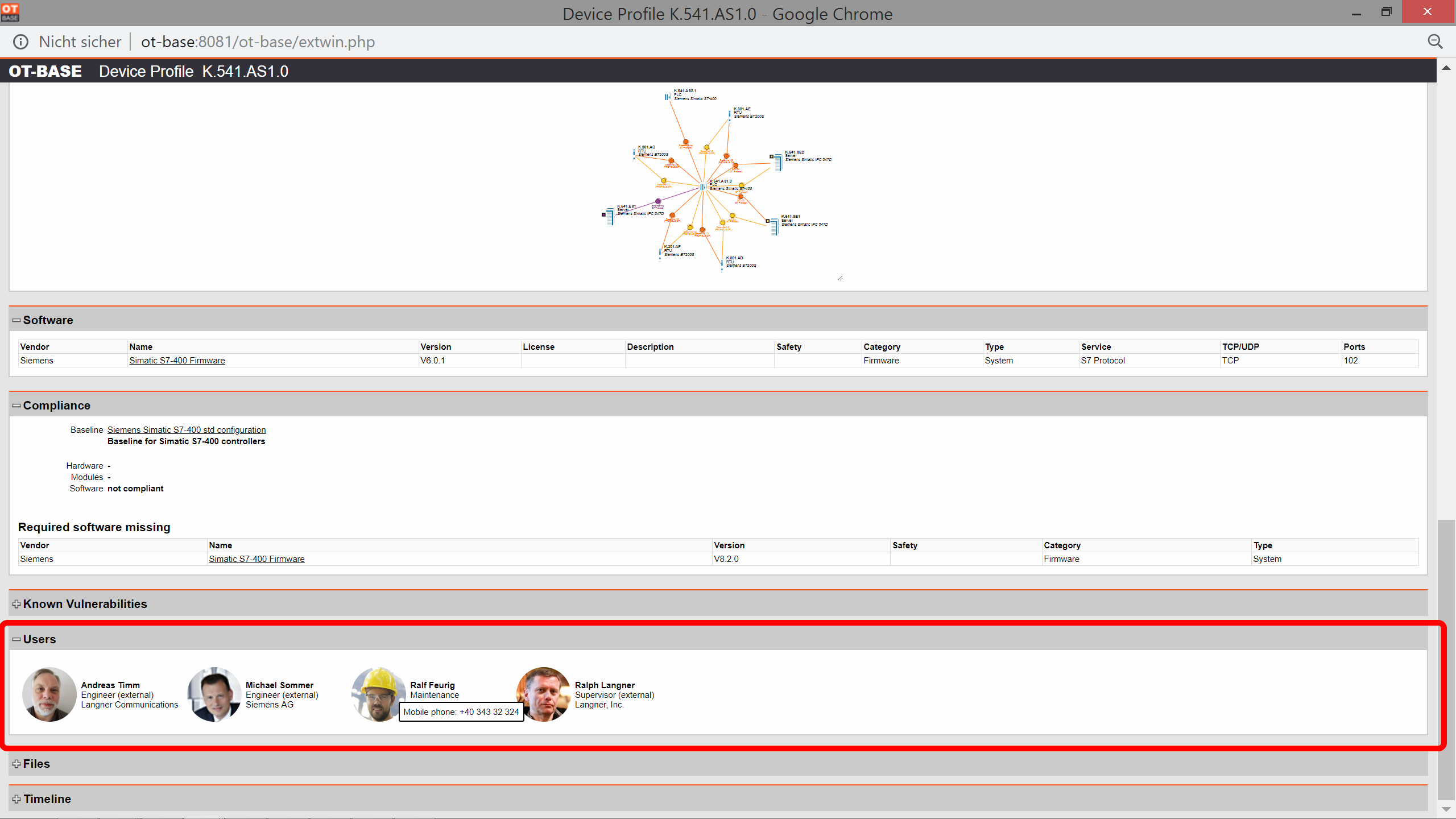The height and width of the screenshot is (819, 1456).
Task: Click the graph's corner grip handle
Action: pos(839,278)
